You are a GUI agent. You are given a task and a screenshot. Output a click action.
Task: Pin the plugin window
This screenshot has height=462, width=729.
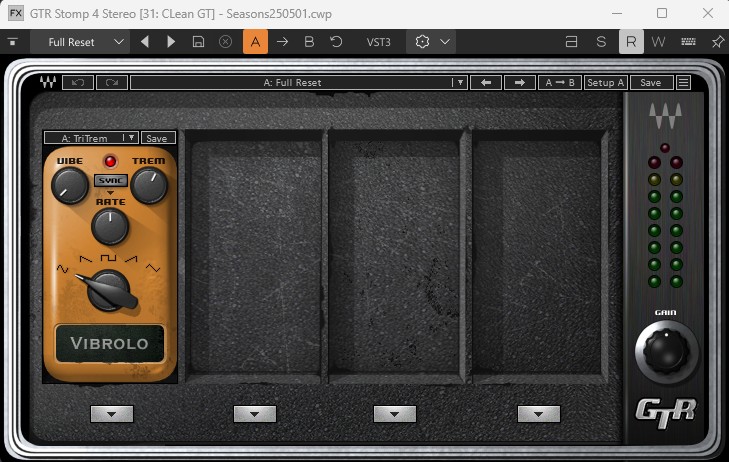pyautogui.click(x=718, y=42)
